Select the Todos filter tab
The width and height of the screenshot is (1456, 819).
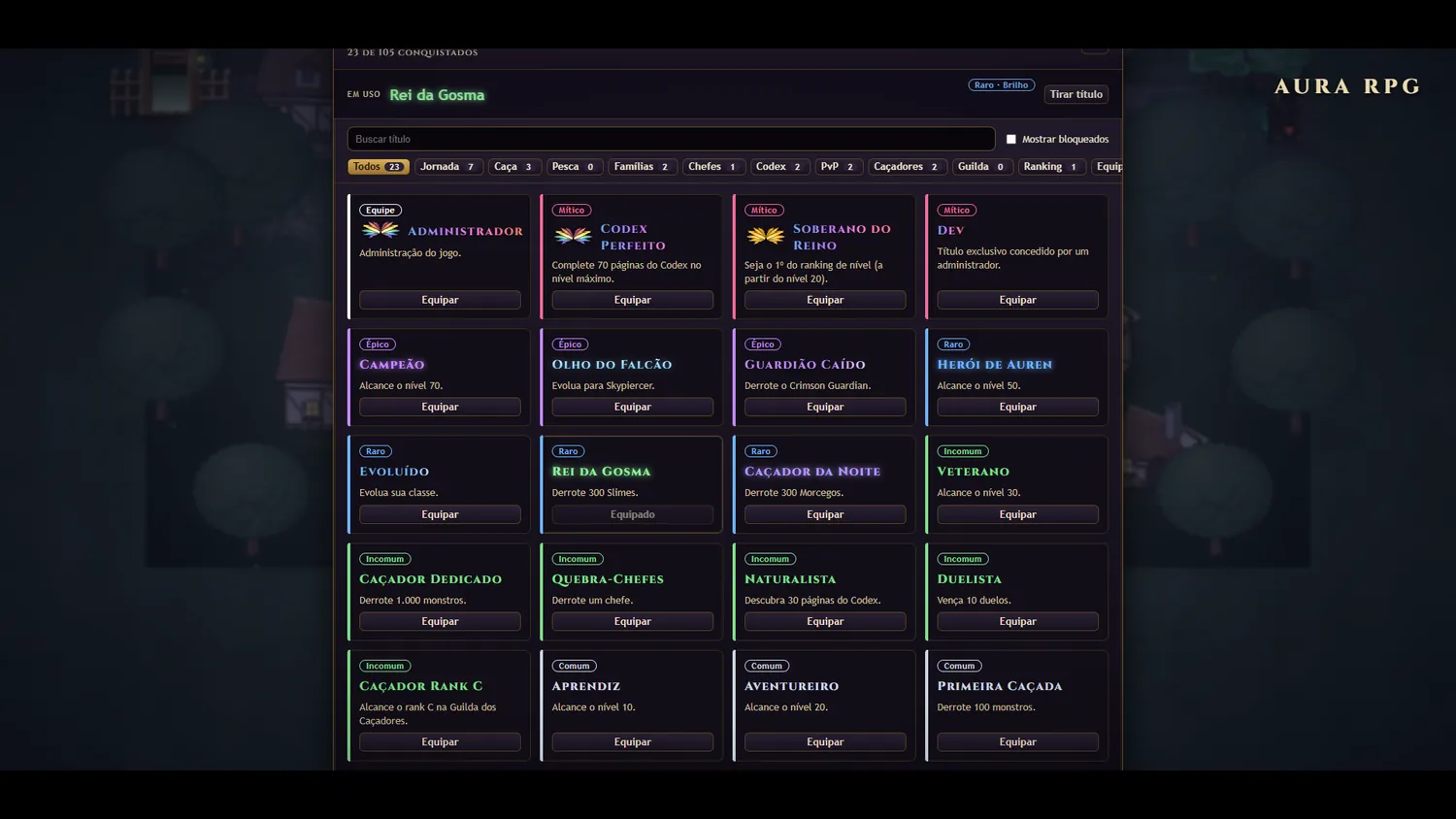pyautogui.click(x=379, y=167)
